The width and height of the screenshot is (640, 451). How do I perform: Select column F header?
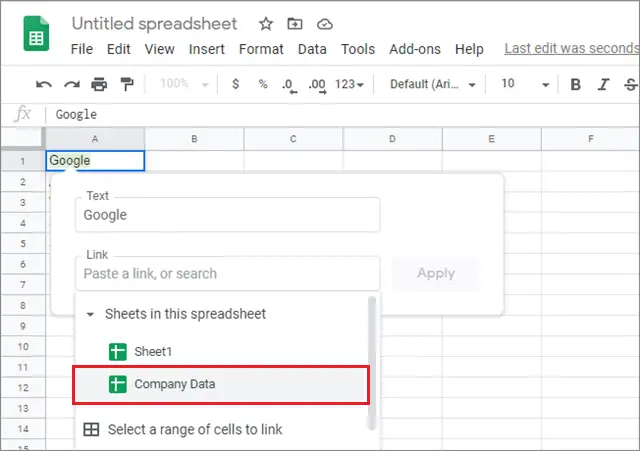[591, 139]
